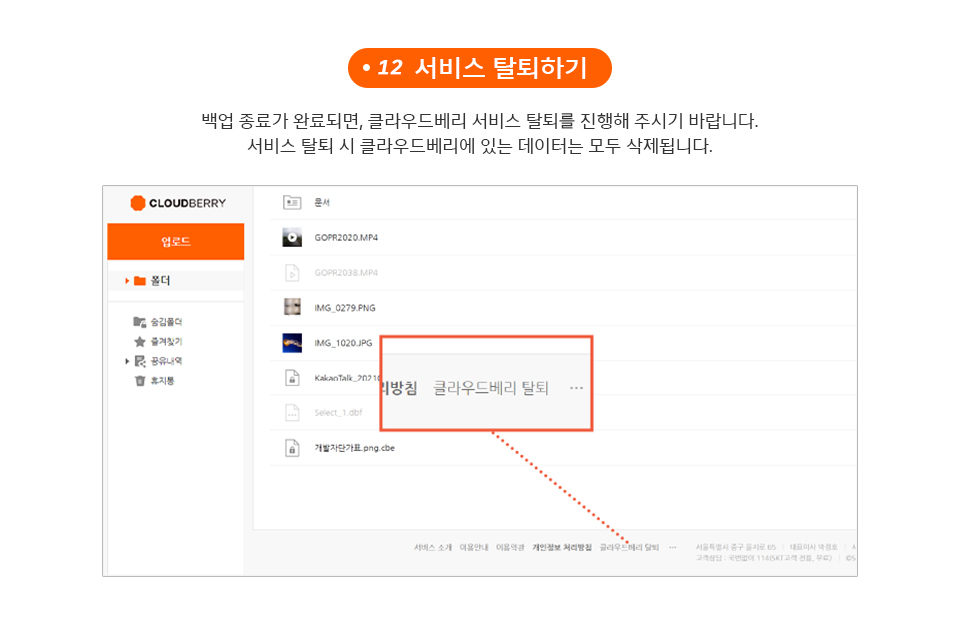Viewport: 960px width, 620px height.
Task: Click the 문서 folder icon
Action: pyautogui.click(x=292, y=202)
